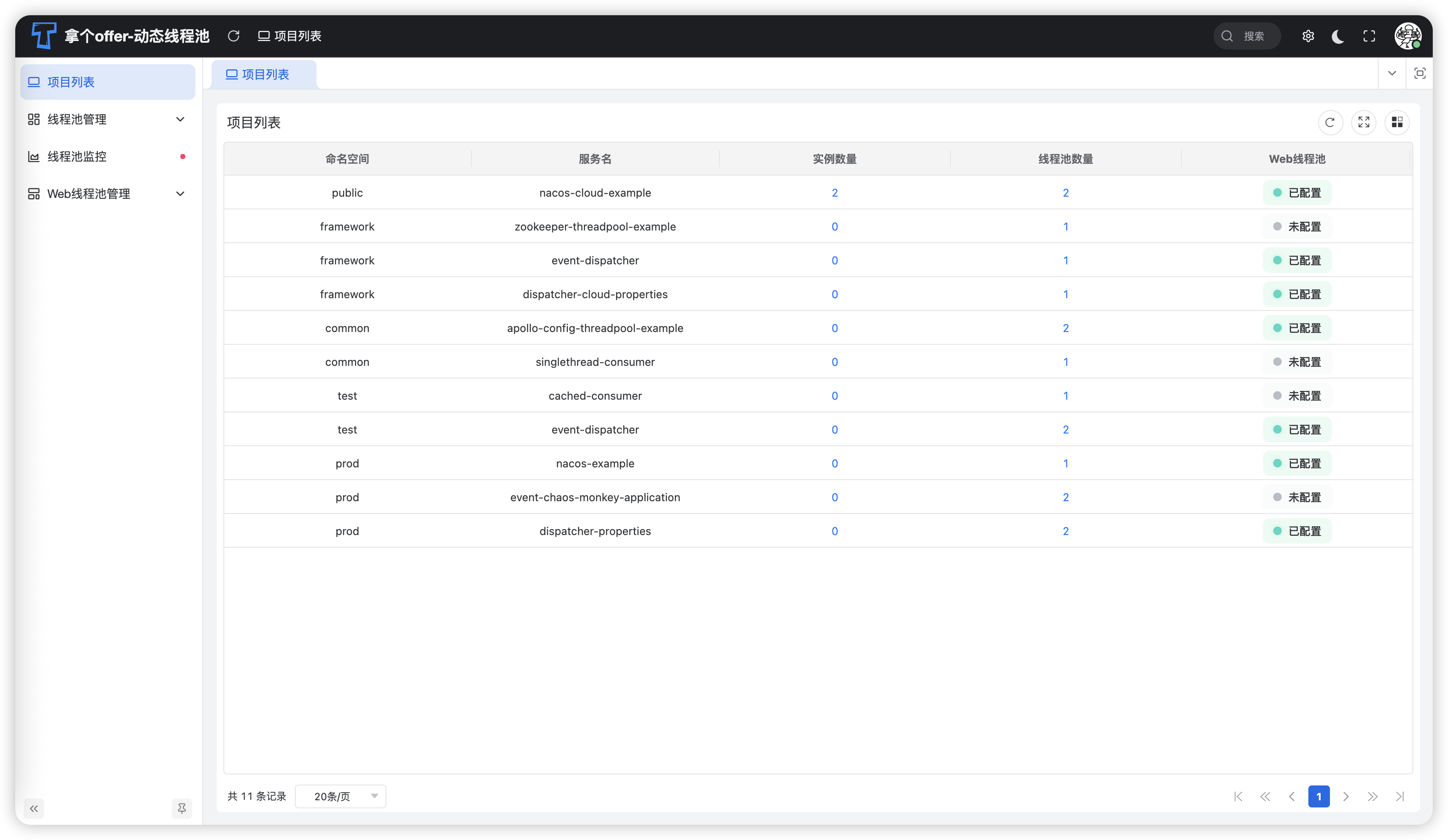Switch to dark mode with the moon icon
The image size is (1448, 840).
[x=1338, y=36]
